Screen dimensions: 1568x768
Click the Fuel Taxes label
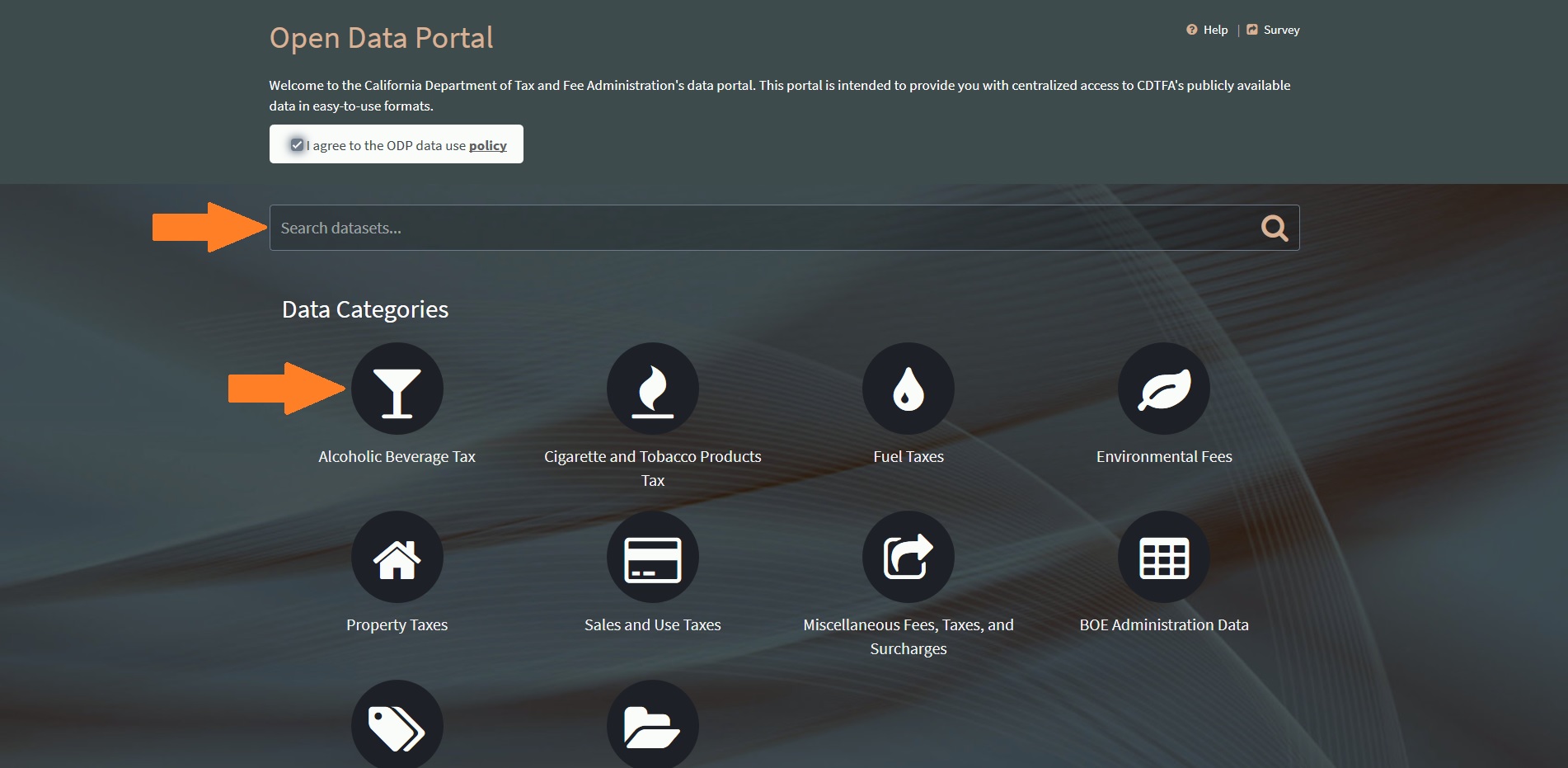908,456
